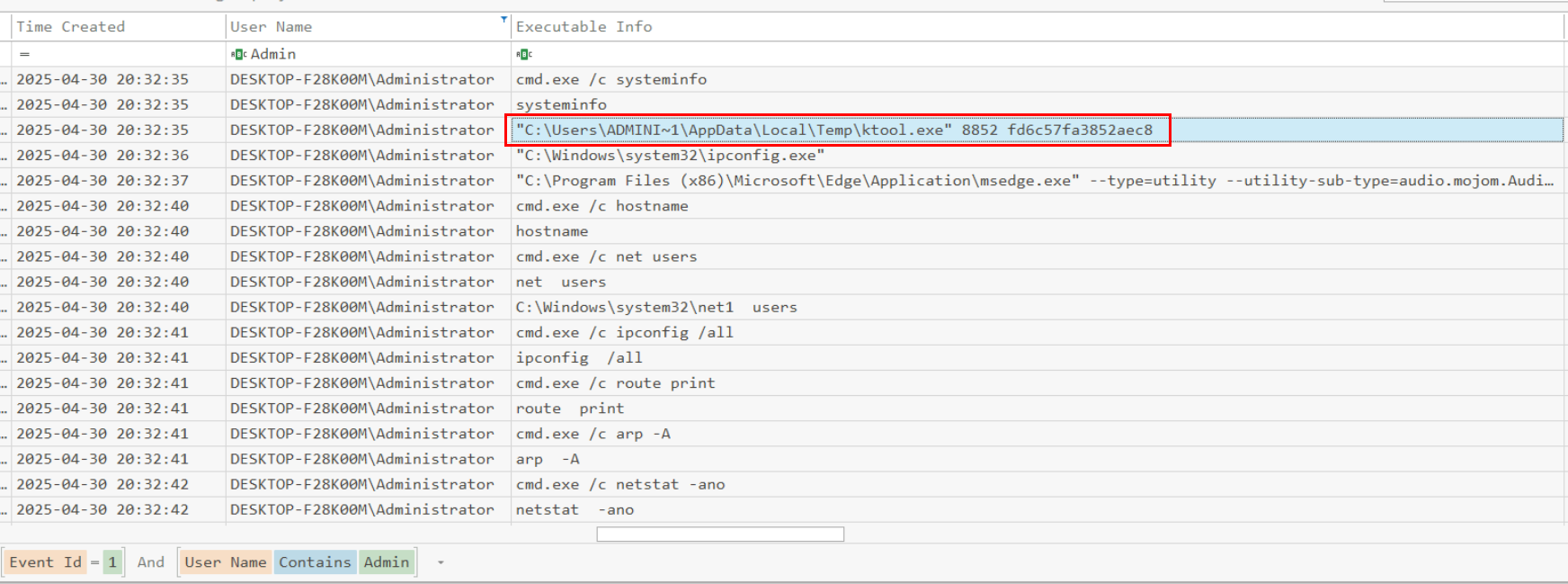Open the filter history dropdown arrow
1568x584 pixels.
coord(441,562)
